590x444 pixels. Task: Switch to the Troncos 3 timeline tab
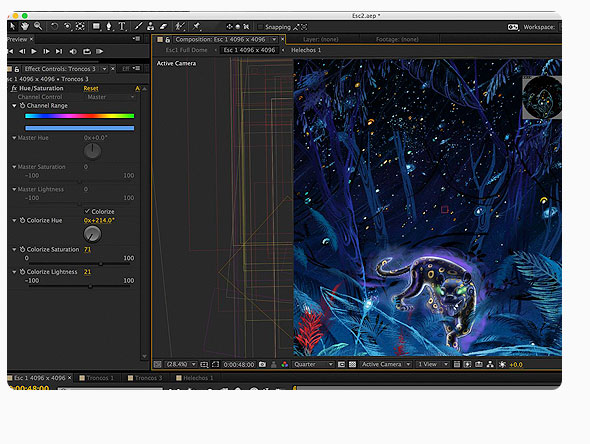coord(145,378)
